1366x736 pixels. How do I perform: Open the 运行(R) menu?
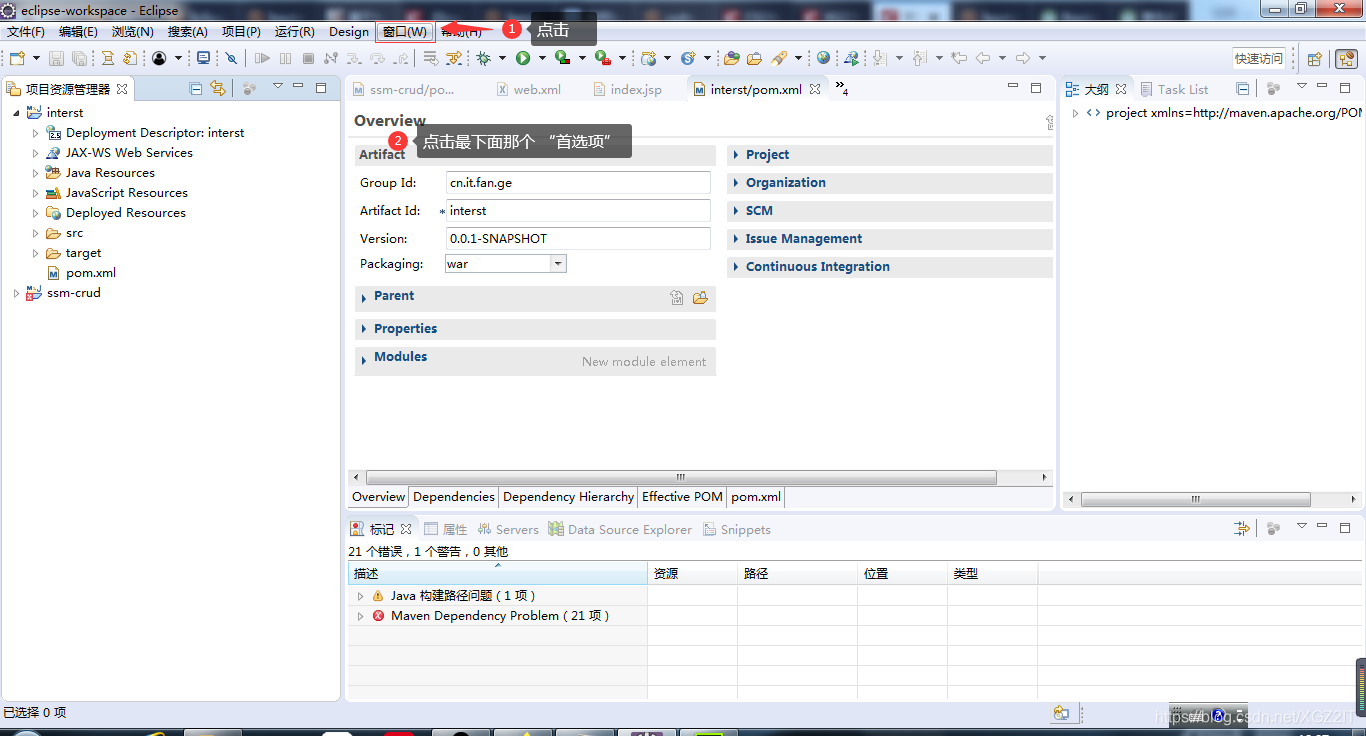coord(294,31)
